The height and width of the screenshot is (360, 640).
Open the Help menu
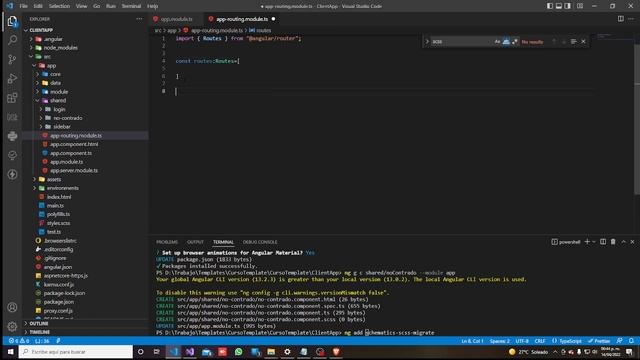tap(152, 6)
